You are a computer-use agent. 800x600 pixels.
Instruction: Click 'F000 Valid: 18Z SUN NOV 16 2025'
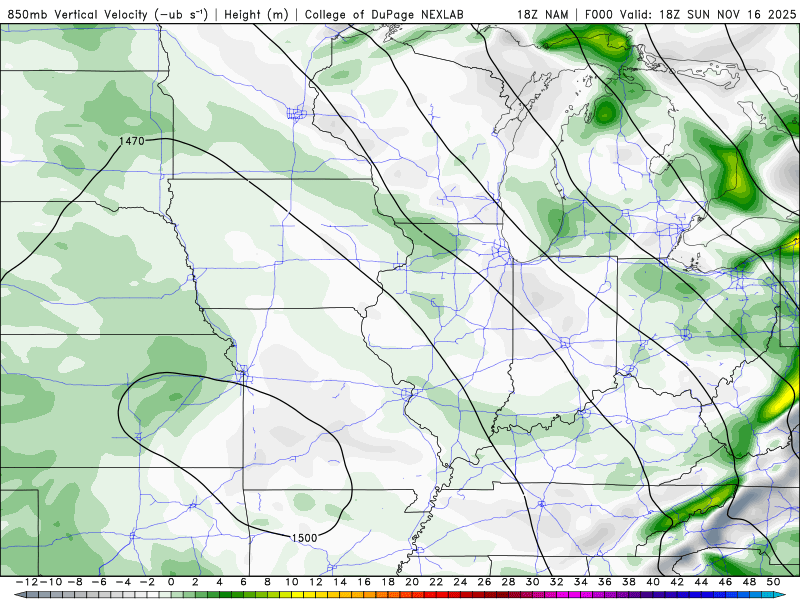pyautogui.click(x=690, y=14)
